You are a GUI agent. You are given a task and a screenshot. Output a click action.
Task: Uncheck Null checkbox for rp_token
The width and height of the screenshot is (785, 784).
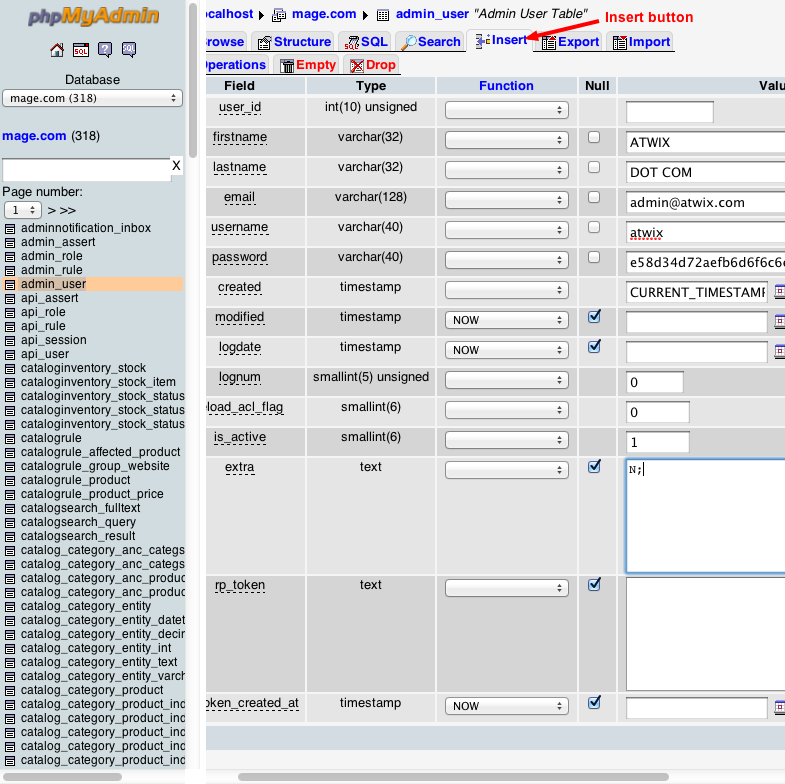click(594, 584)
